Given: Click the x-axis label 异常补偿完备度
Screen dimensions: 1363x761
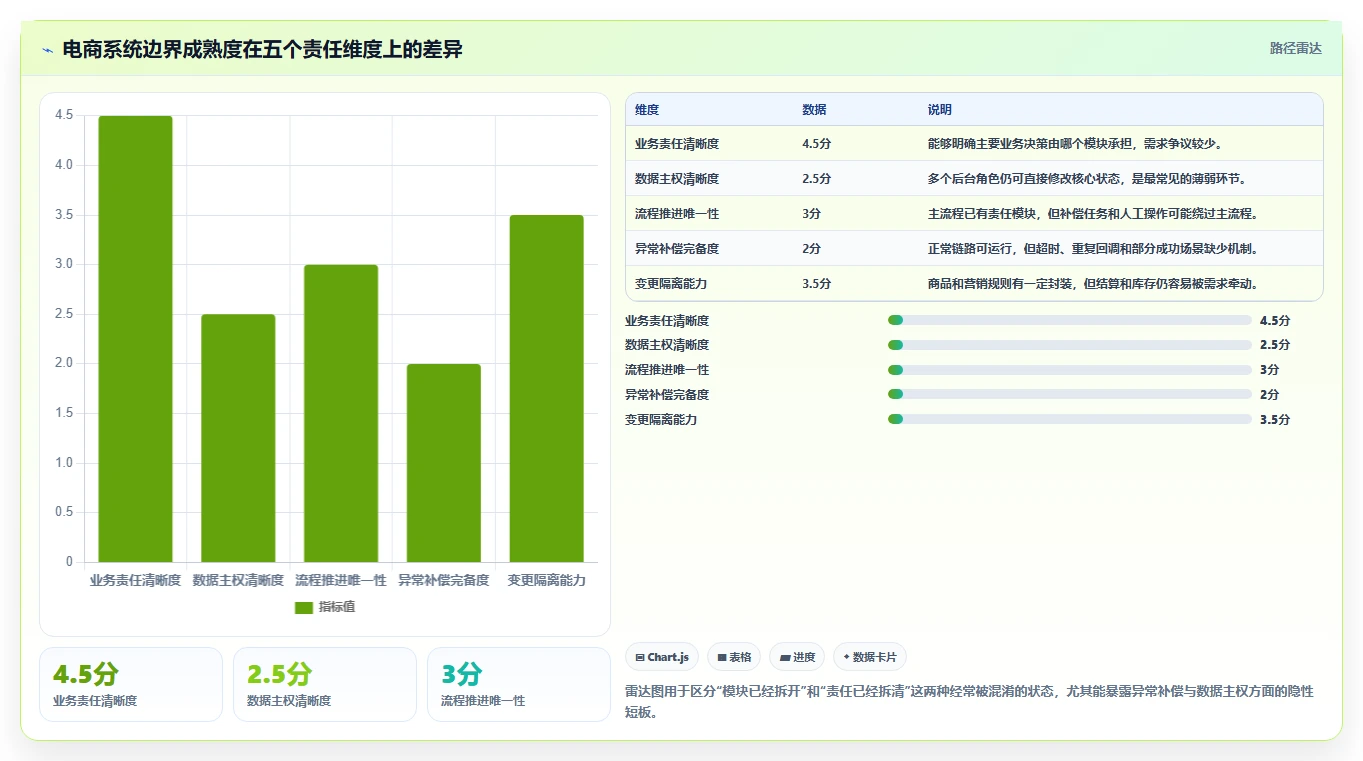Looking at the screenshot, I should point(443,580).
